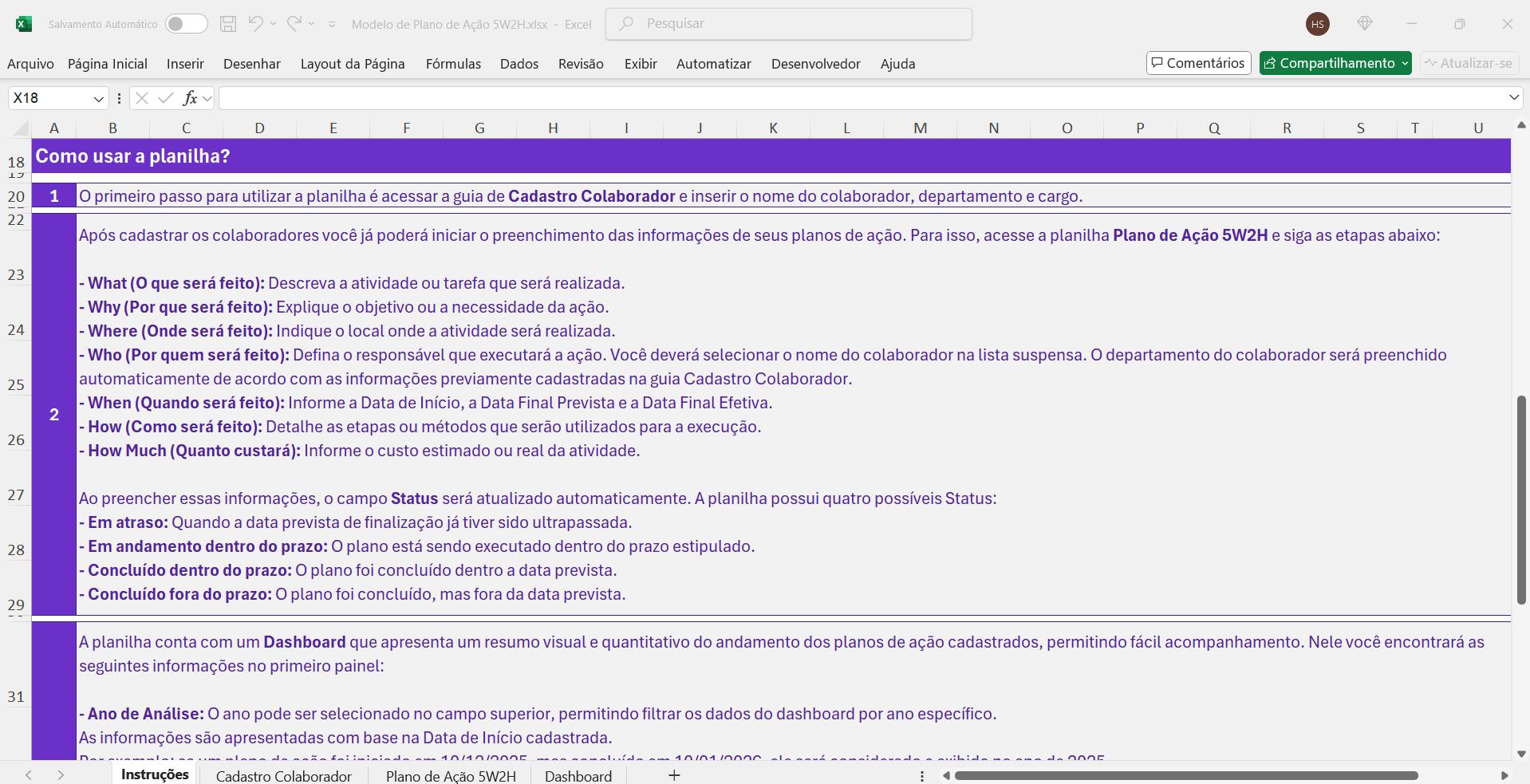Open Customize Quick Access Toolbar dropdown
The height and width of the screenshot is (784, 1530).
point(333,25)
